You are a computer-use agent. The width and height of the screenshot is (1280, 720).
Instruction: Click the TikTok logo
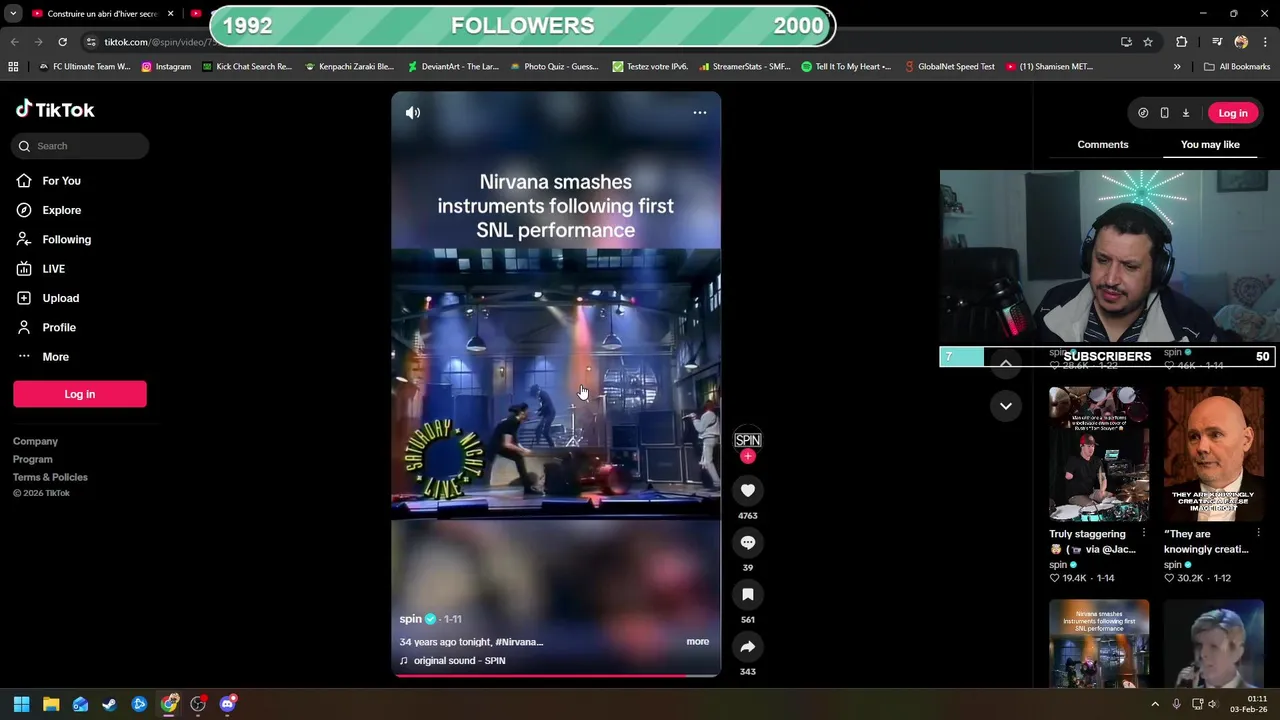[x=55, y=109]
